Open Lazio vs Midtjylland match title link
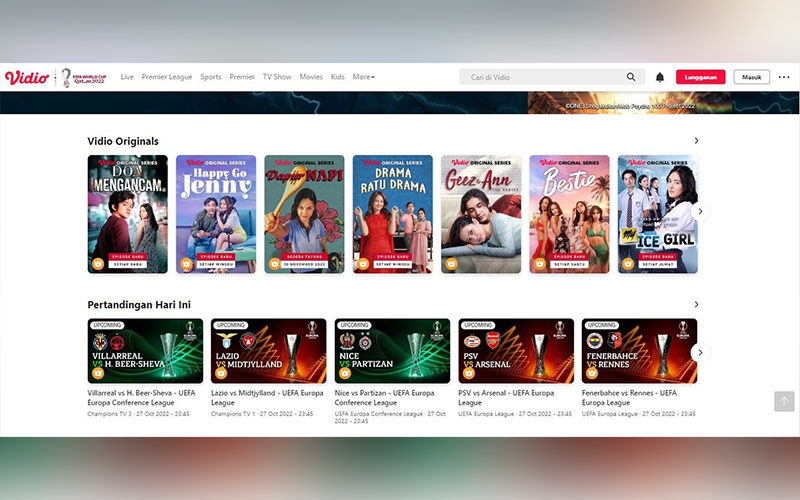The height and width of the screenshot is (500, 800). tap(265, 397)
